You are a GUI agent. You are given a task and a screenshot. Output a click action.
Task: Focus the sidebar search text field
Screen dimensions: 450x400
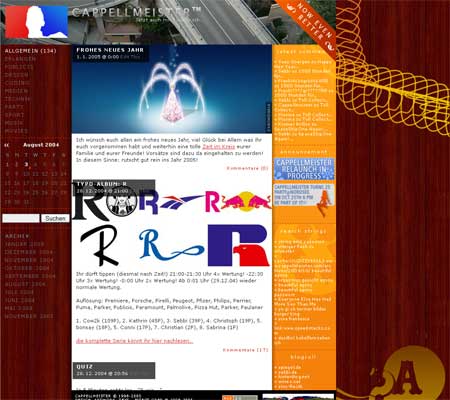pos(21,218)
